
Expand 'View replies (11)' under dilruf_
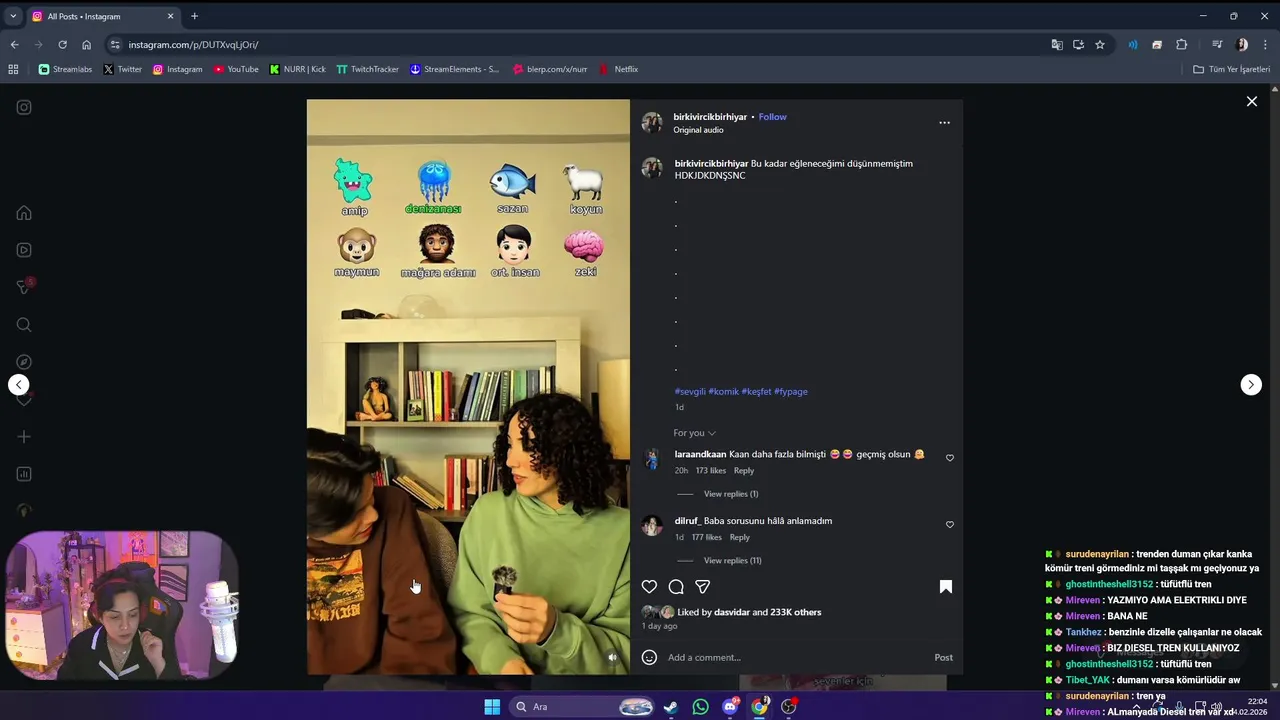[x=733, y=561]
